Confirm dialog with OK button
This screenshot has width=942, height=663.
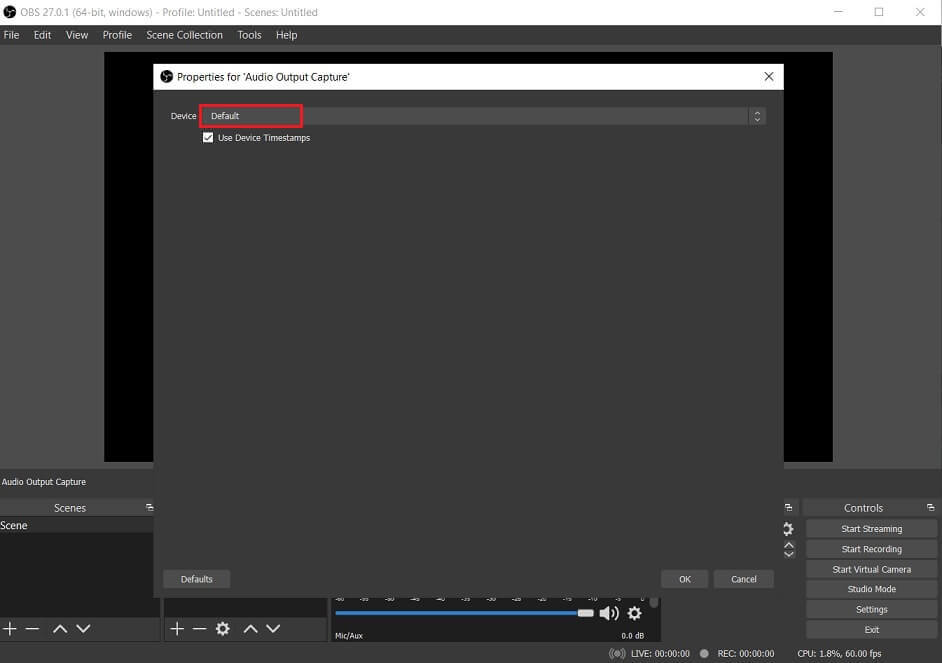click(684, 579)
